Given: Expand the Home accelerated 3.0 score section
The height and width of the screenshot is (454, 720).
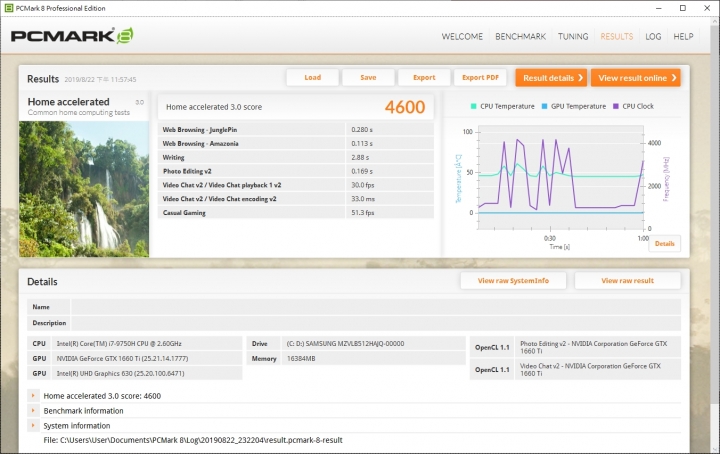Looking at the screenshot, I should [34, 396].
